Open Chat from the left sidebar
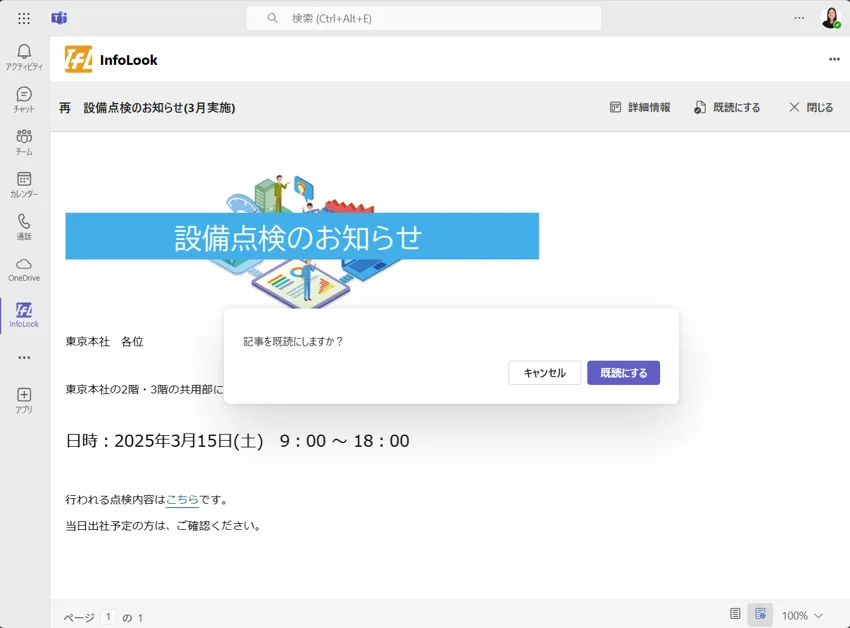Image resolution: width=850 pixels, height=628 pixels. pos(24,99)
